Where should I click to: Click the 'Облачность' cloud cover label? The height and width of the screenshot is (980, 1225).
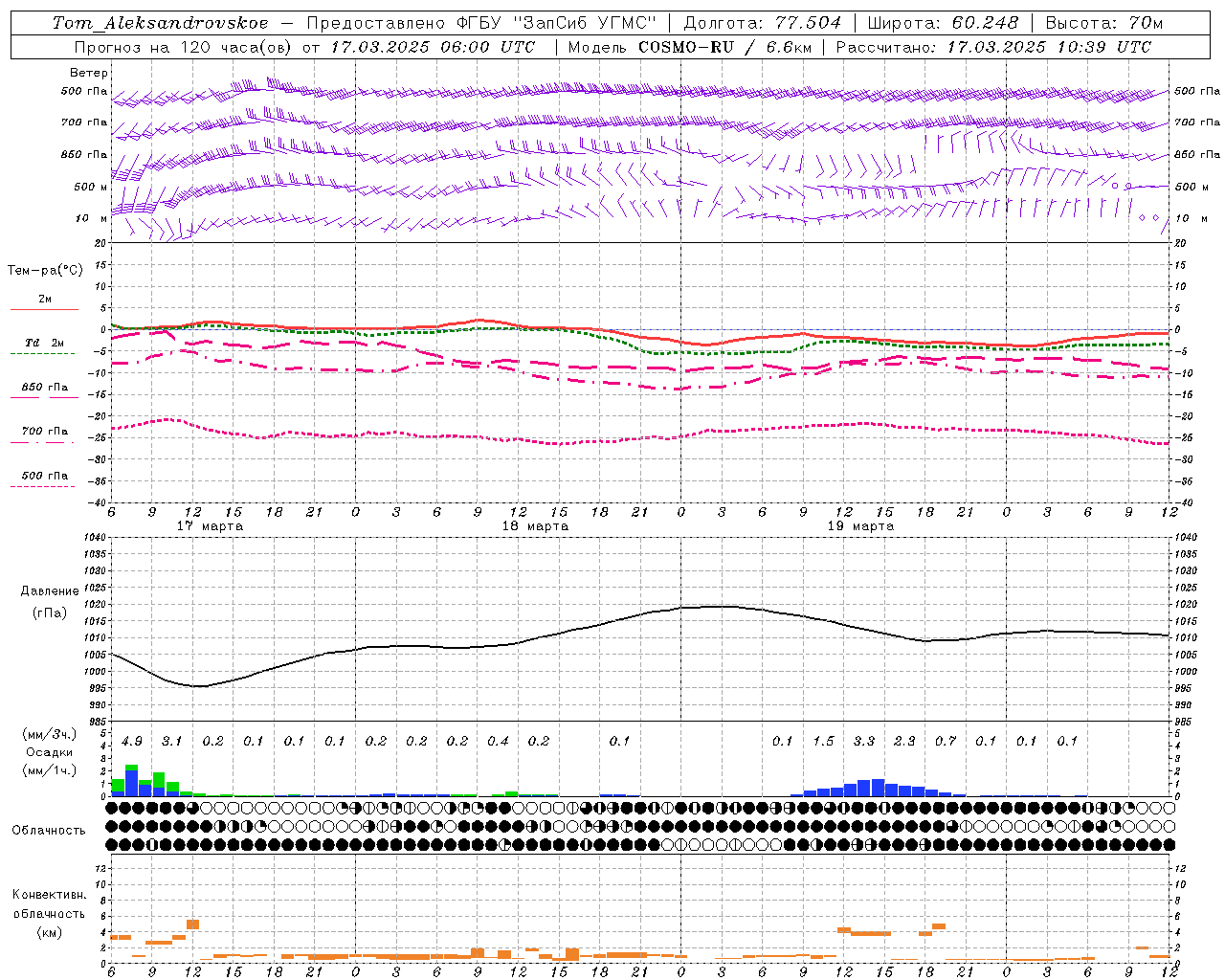point(49,830)
